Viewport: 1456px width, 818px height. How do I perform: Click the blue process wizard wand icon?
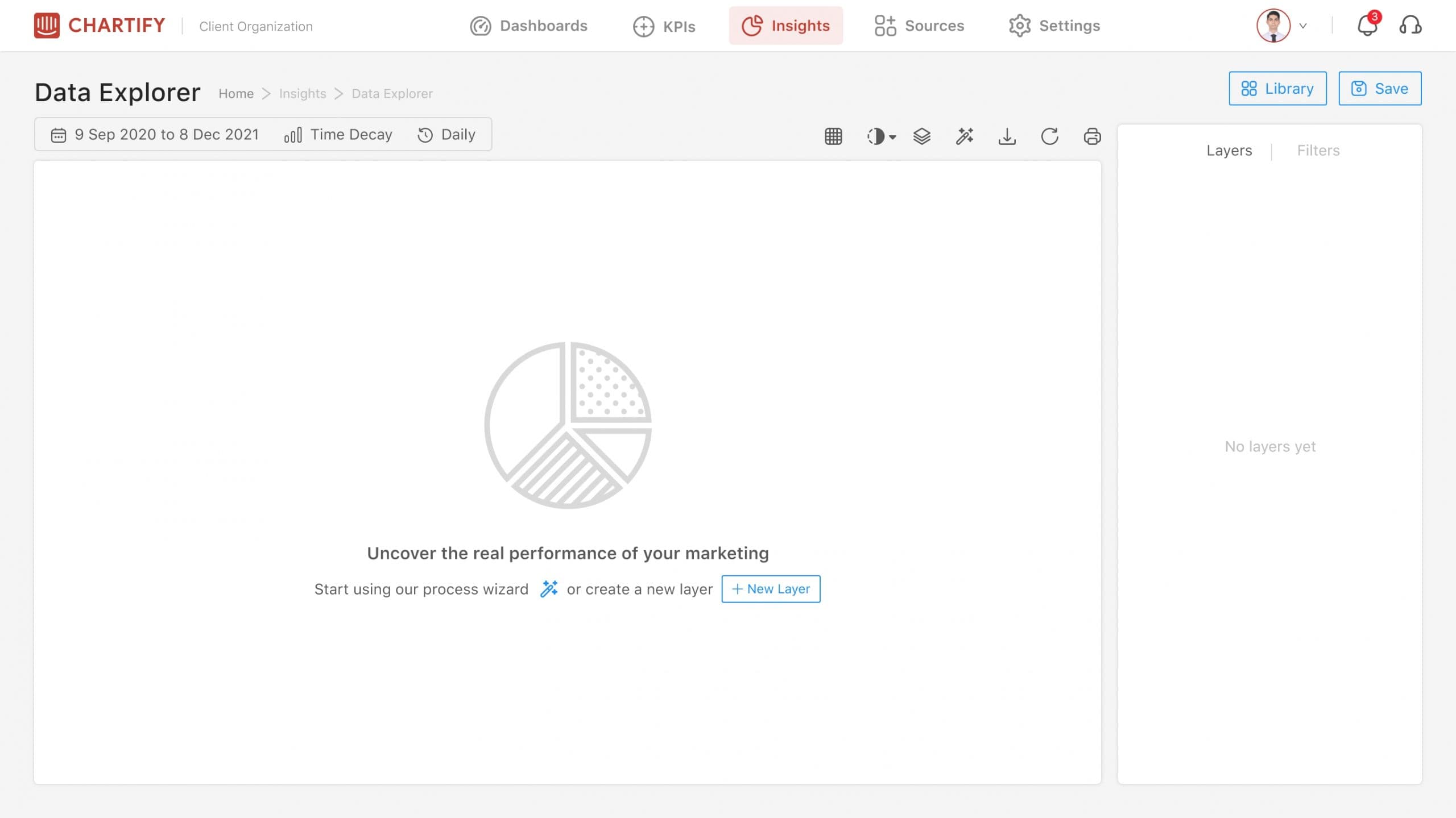tap(548, 588)
